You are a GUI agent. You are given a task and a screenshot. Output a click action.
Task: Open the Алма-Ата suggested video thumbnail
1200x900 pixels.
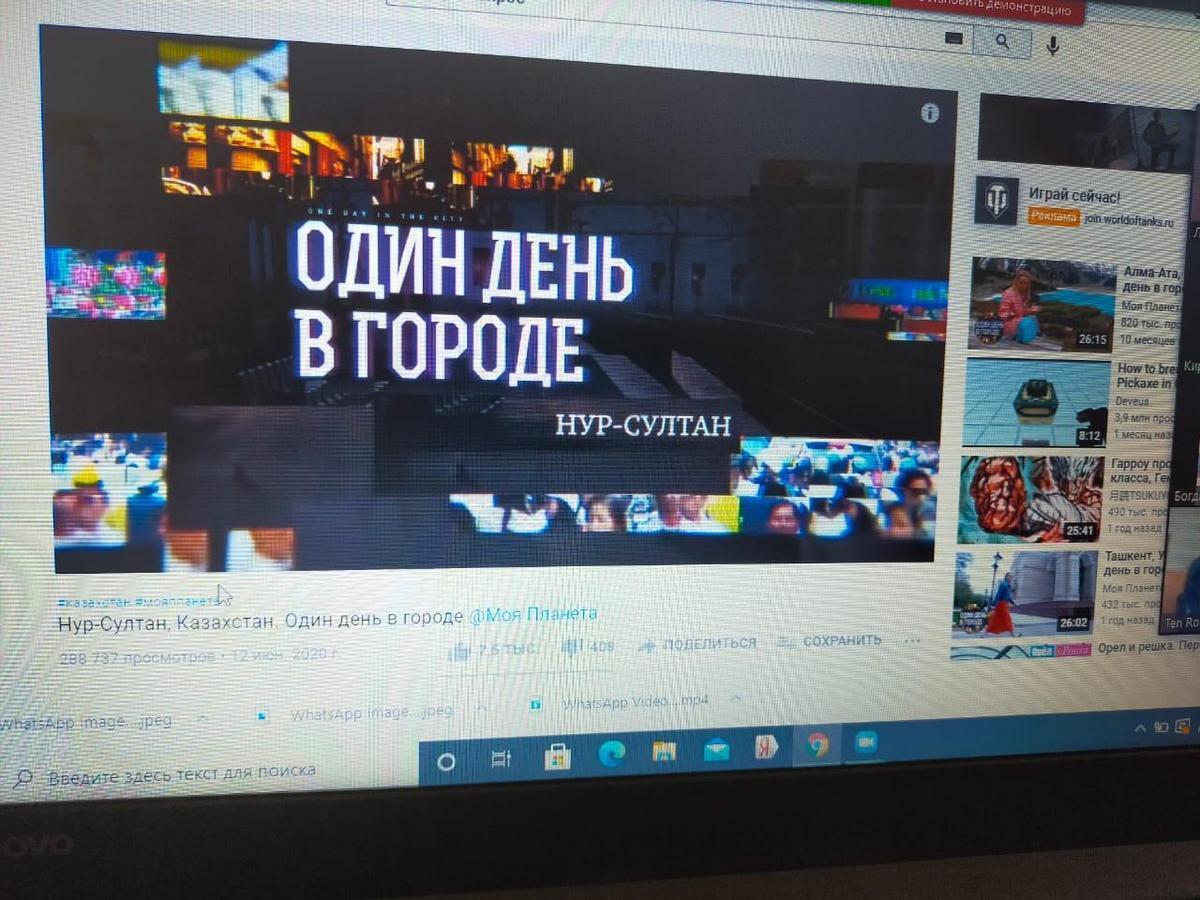(x=1041, y=304)
